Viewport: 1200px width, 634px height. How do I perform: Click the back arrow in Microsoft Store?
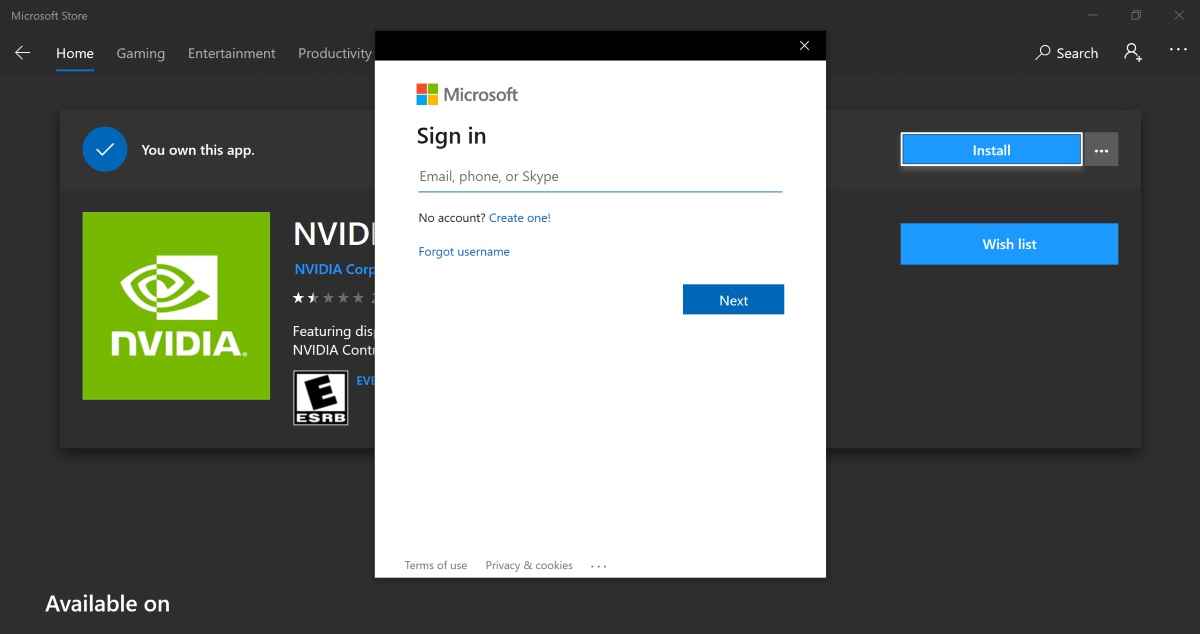[x=22, y=53]
